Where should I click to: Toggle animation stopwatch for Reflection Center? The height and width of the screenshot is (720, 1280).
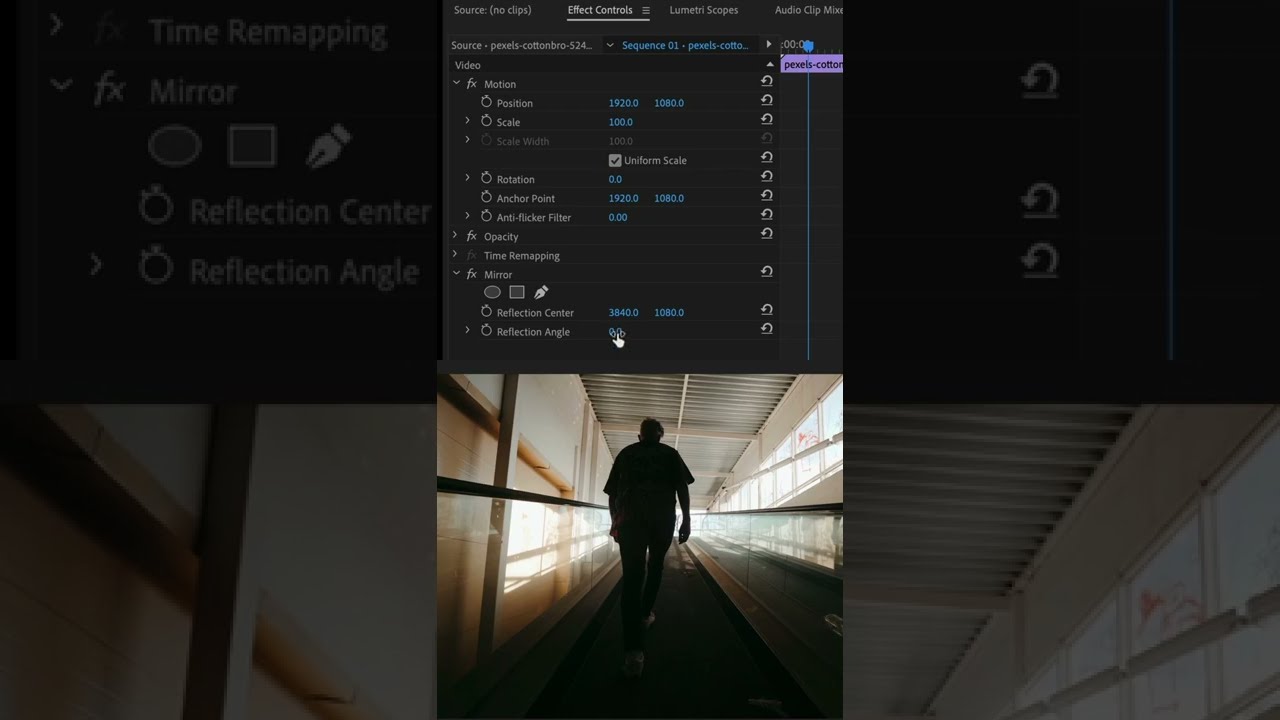tap(487, 311)
